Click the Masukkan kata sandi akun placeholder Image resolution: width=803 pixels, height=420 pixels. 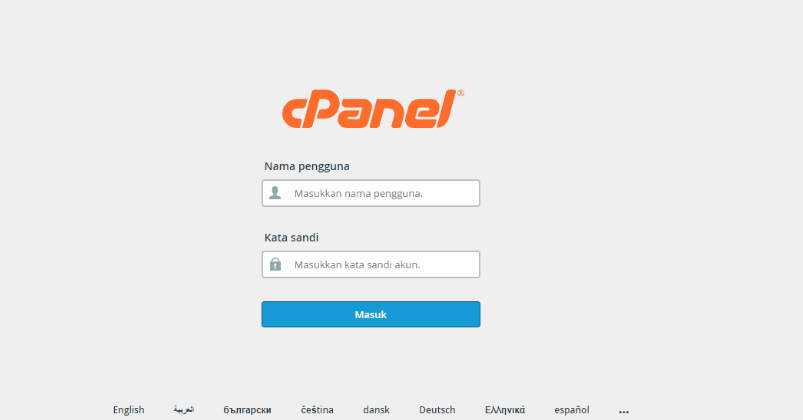point(357,265)
